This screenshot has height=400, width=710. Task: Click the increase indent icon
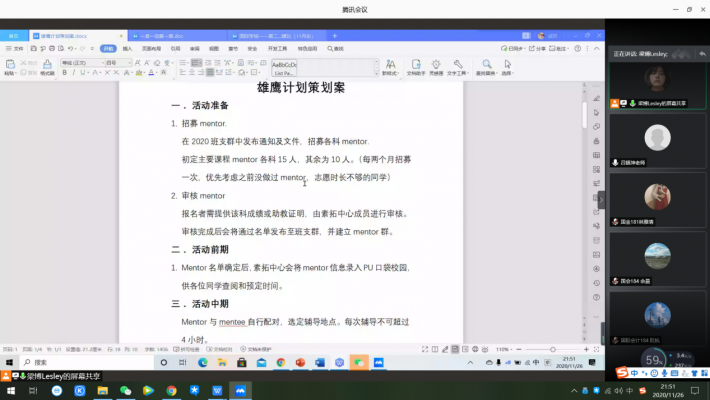(x=217, y=63)
